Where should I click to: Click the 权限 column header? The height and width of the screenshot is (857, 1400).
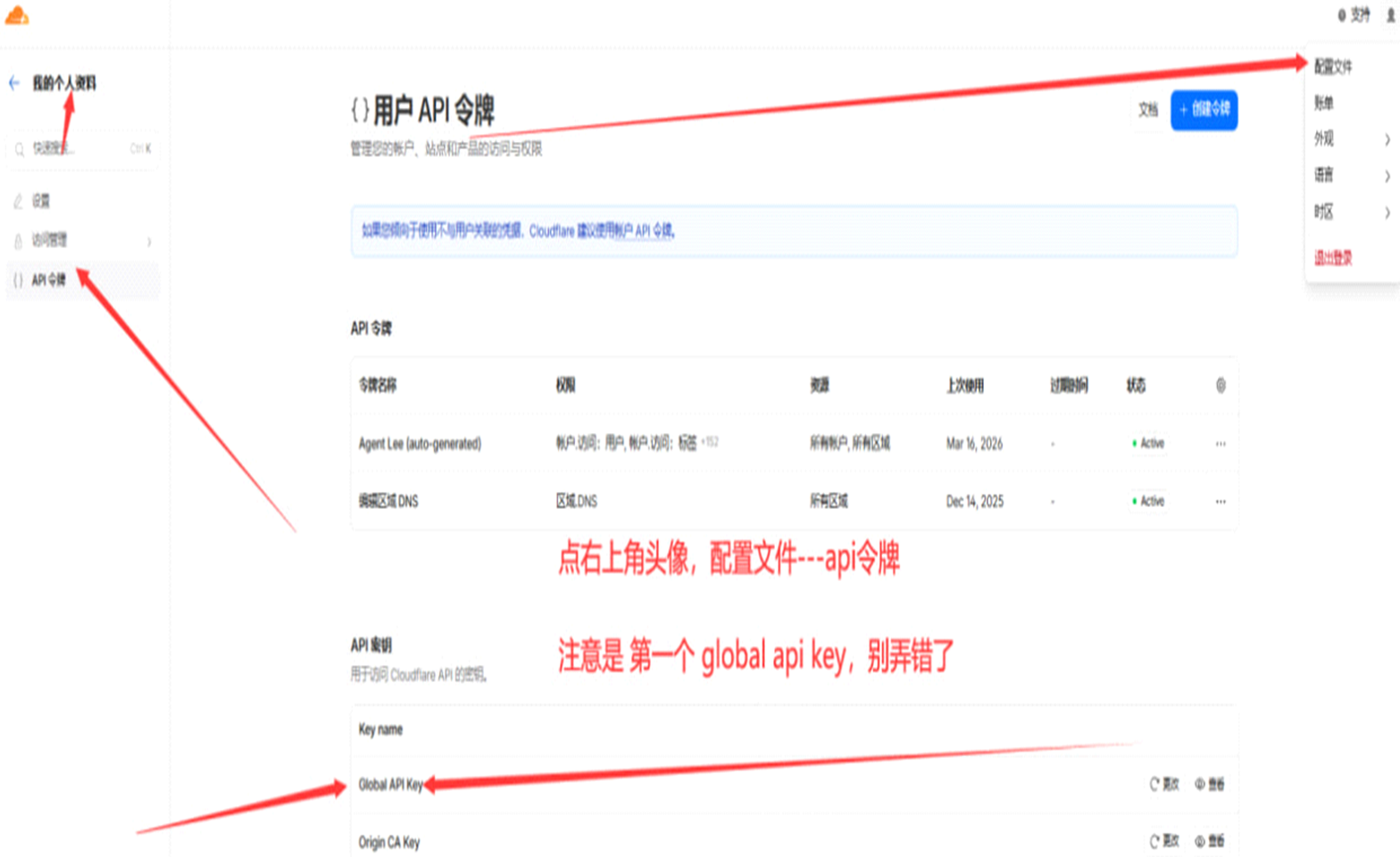565,386
